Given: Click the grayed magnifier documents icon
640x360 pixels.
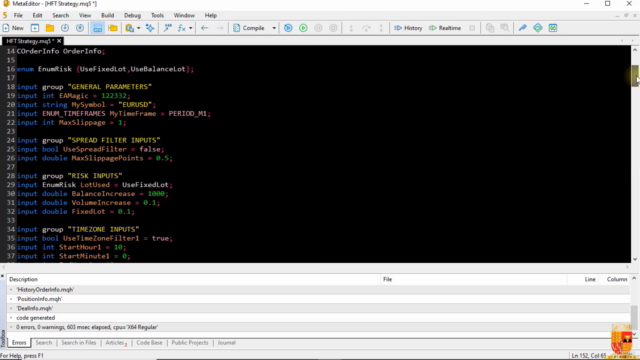Looking at the screenshot, I should click(x=505, y=28).
